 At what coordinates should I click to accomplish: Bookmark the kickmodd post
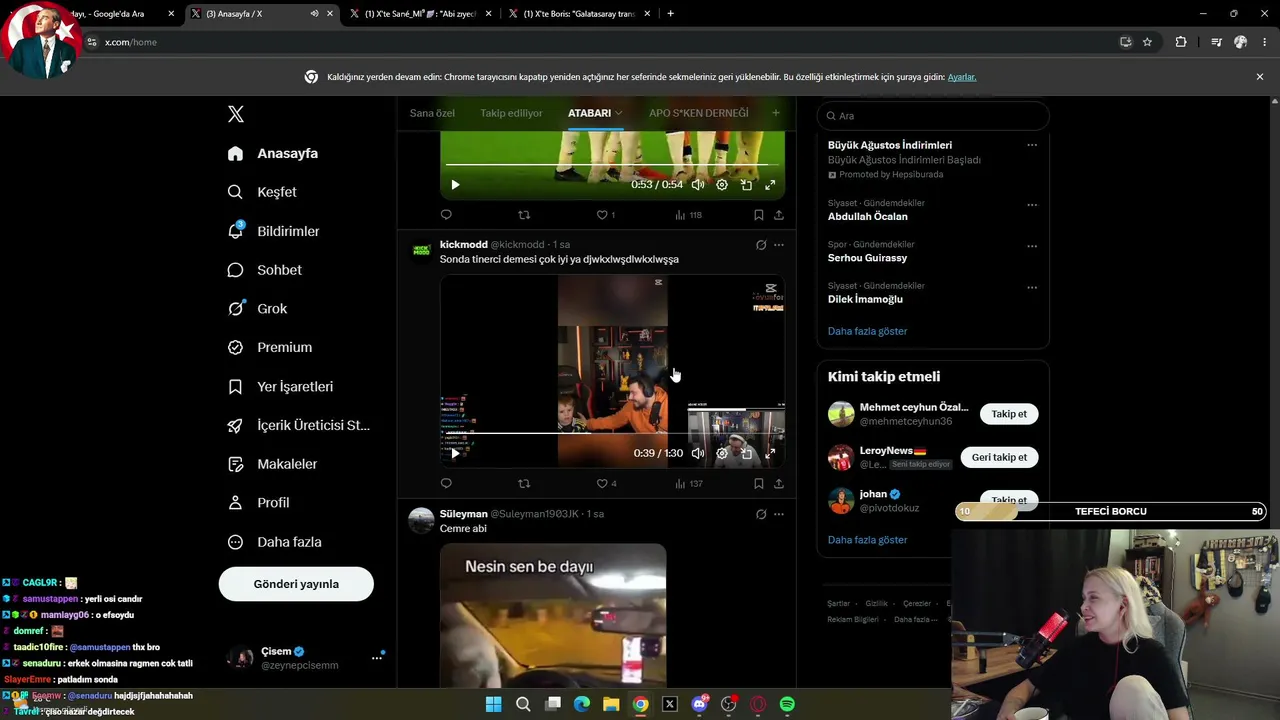[x=759, y=484]
